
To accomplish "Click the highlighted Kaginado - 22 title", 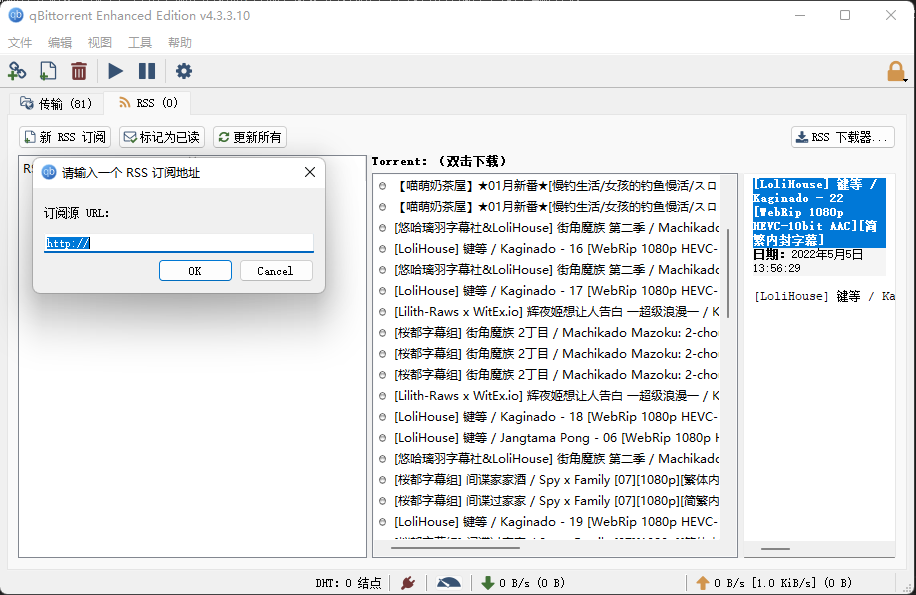I will pyautogui.click(x=819, y=213).
